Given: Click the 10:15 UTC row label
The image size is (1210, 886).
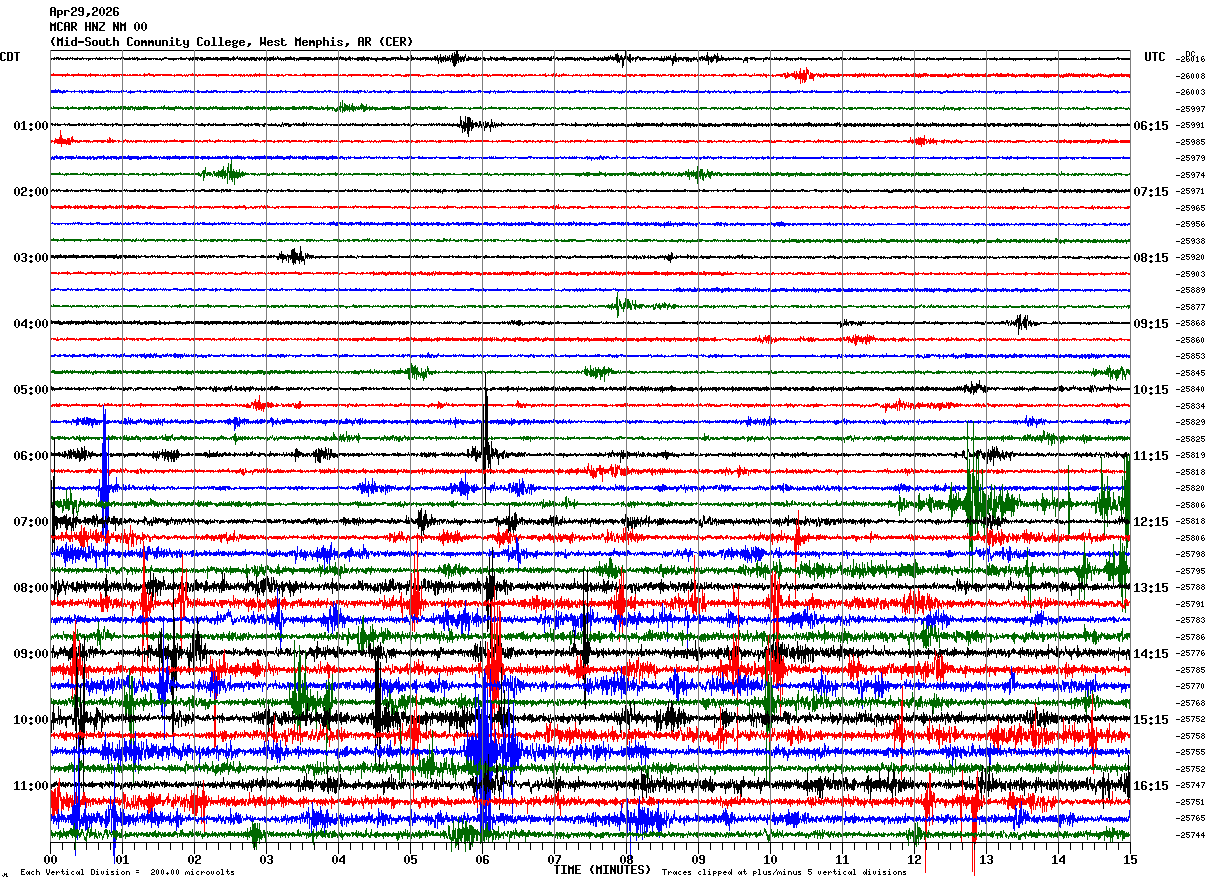Looking at the screenshot, I should click(1151, 389).
